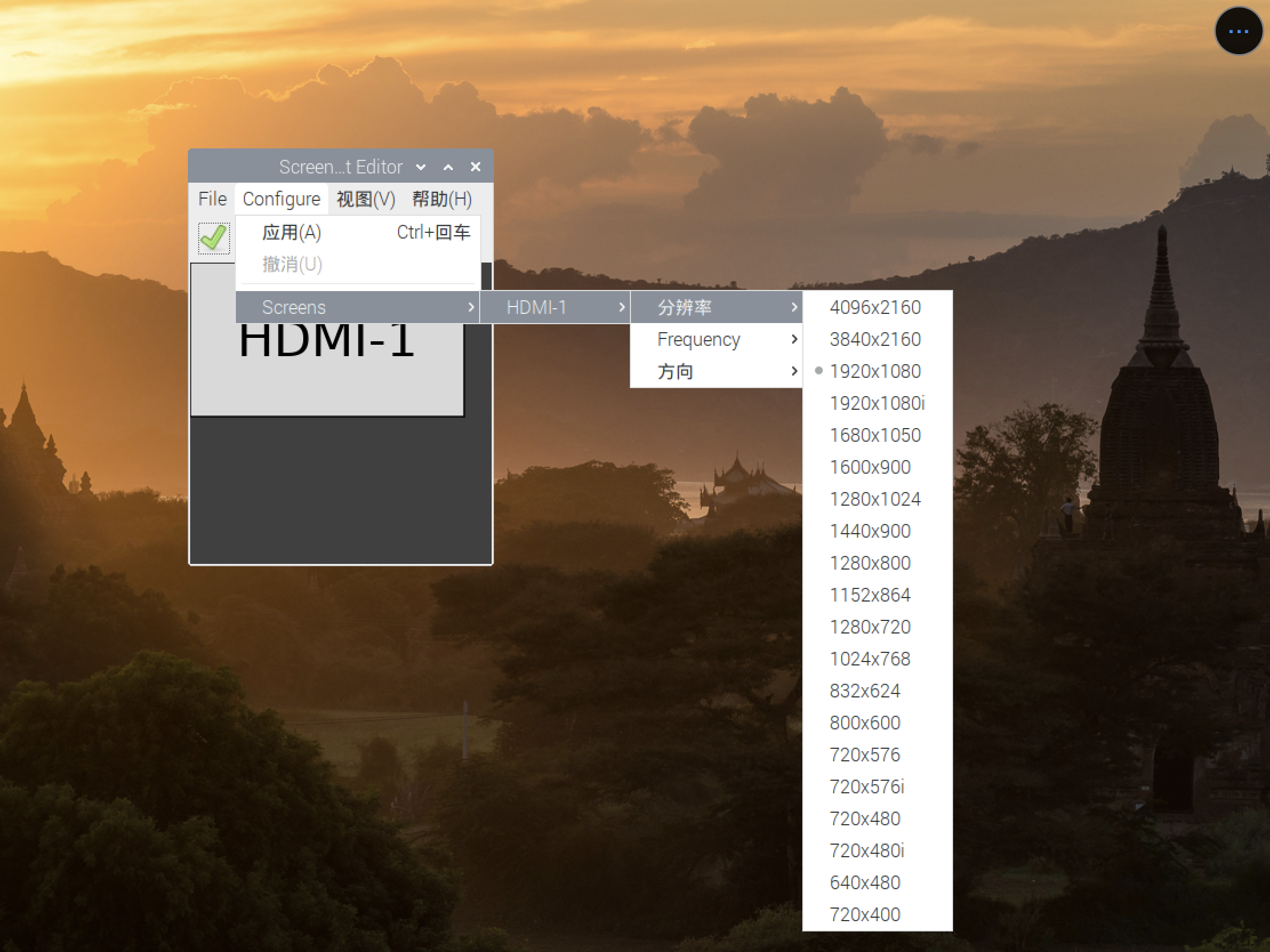The height and width of the screenshot is (952, 1270).
Task: Pick 800x600 from resolution list
Action: (877, 723)
